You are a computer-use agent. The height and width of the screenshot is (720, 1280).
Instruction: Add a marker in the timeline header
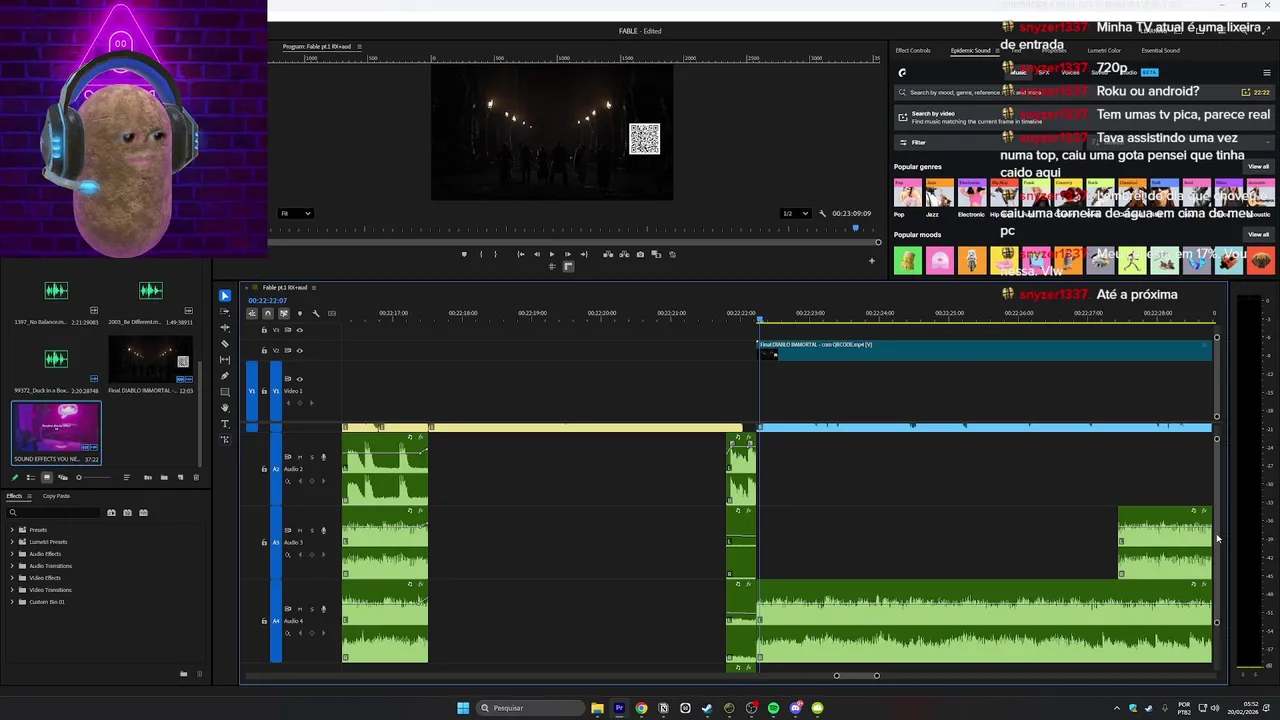point(299,313)
